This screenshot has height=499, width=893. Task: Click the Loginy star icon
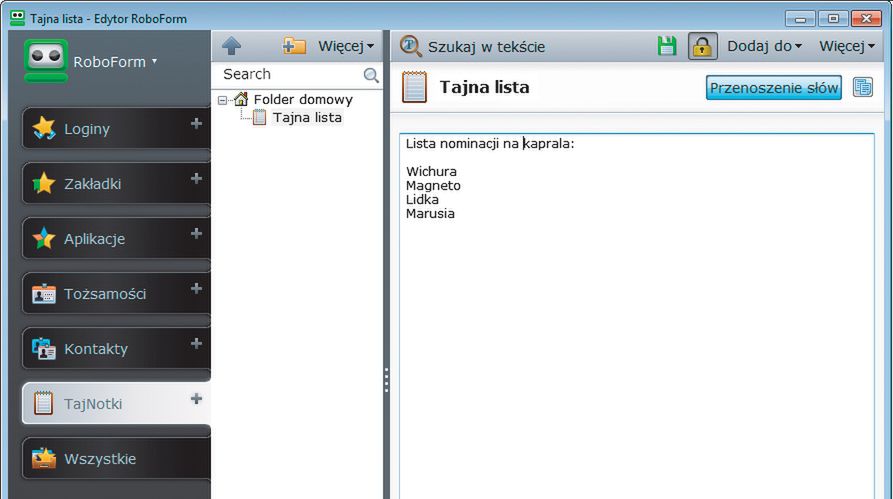pyautogui.click(x=44, y=128)
